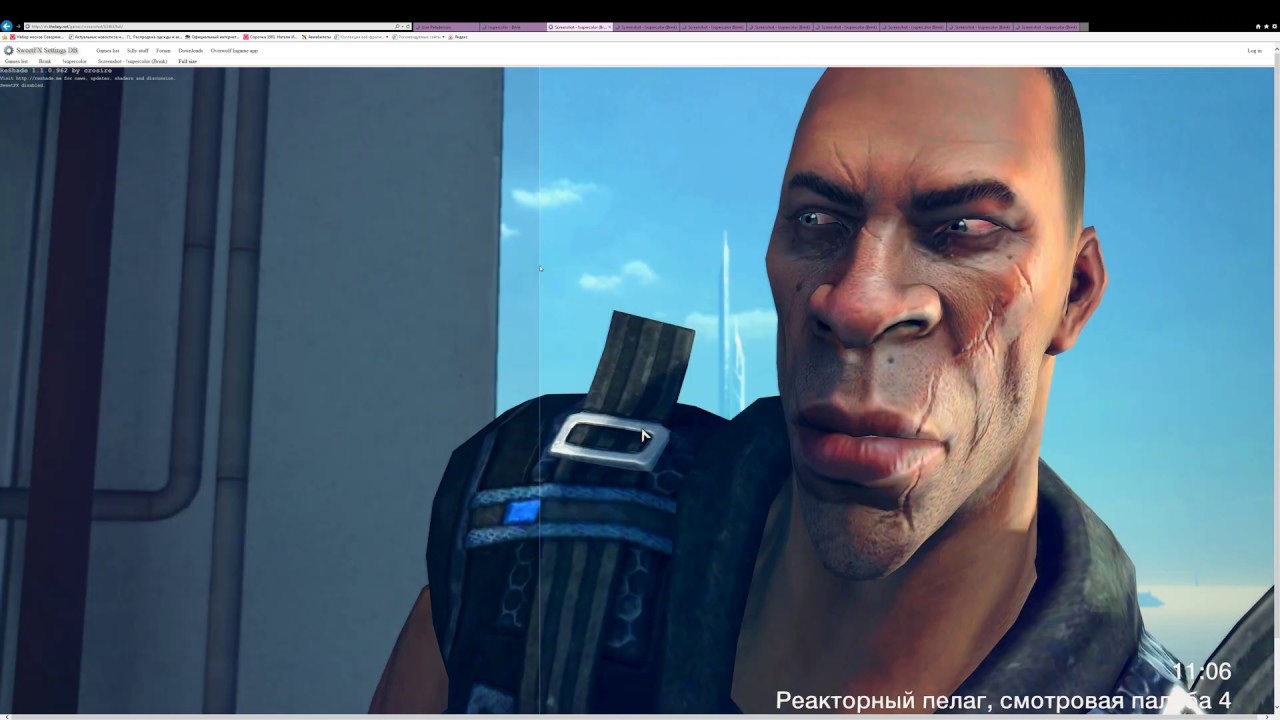
Task: Open the 'Silly stuff' menu item
Action: coord(137,50)
